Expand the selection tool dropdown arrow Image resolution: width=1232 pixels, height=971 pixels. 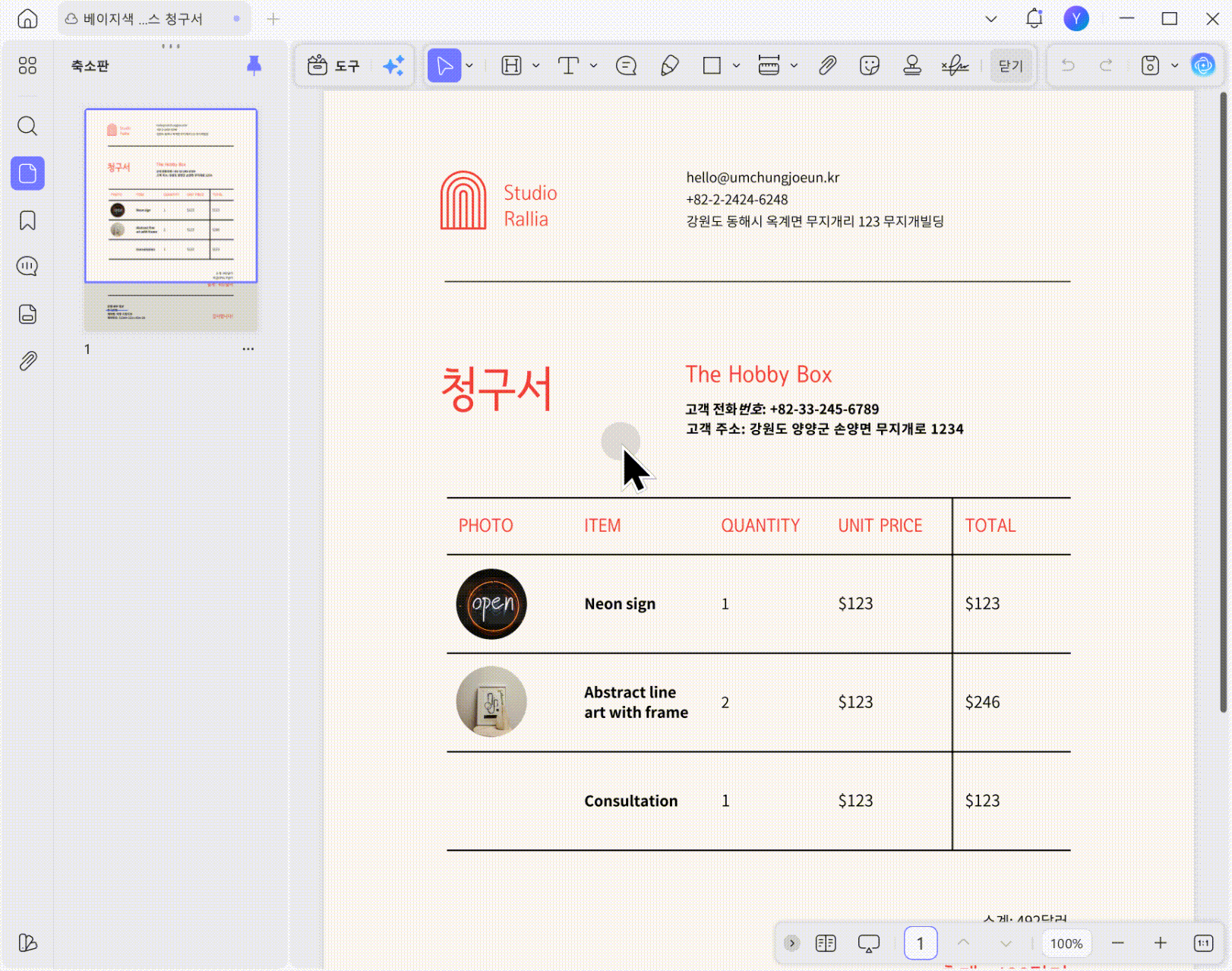[469, 65]
